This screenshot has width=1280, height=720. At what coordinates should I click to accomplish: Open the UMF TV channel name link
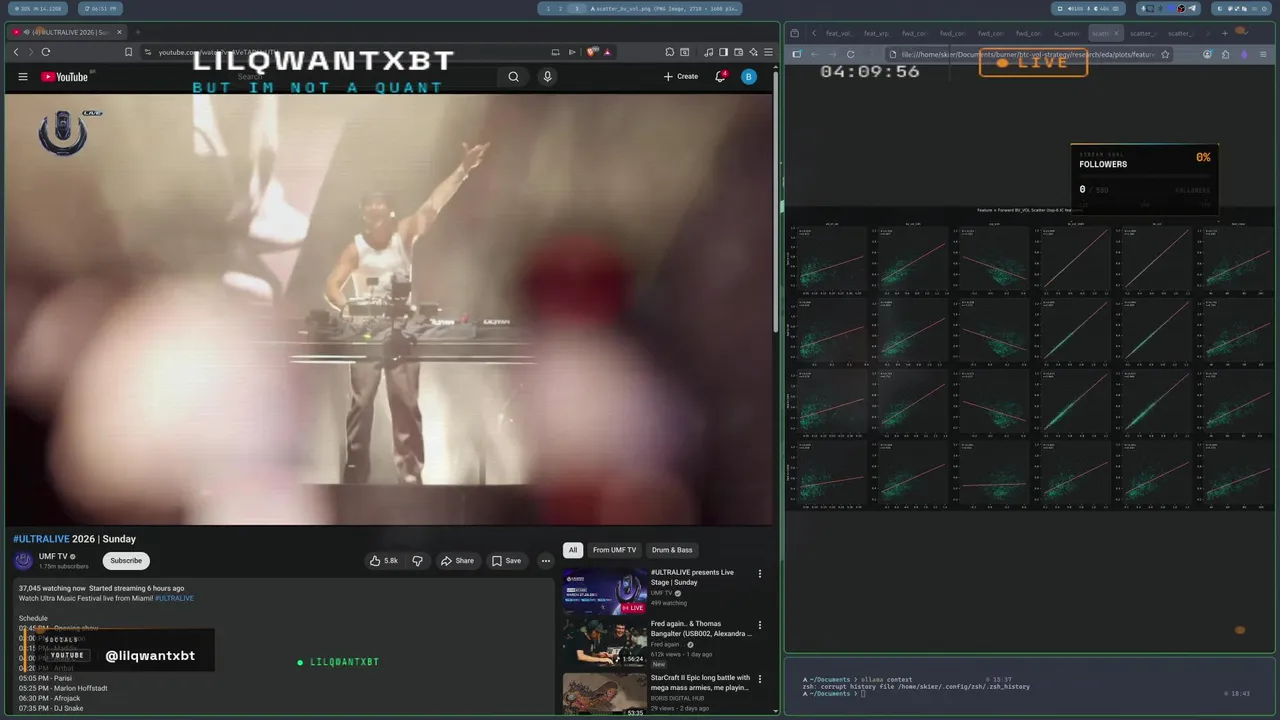click(x=53, y=556)
